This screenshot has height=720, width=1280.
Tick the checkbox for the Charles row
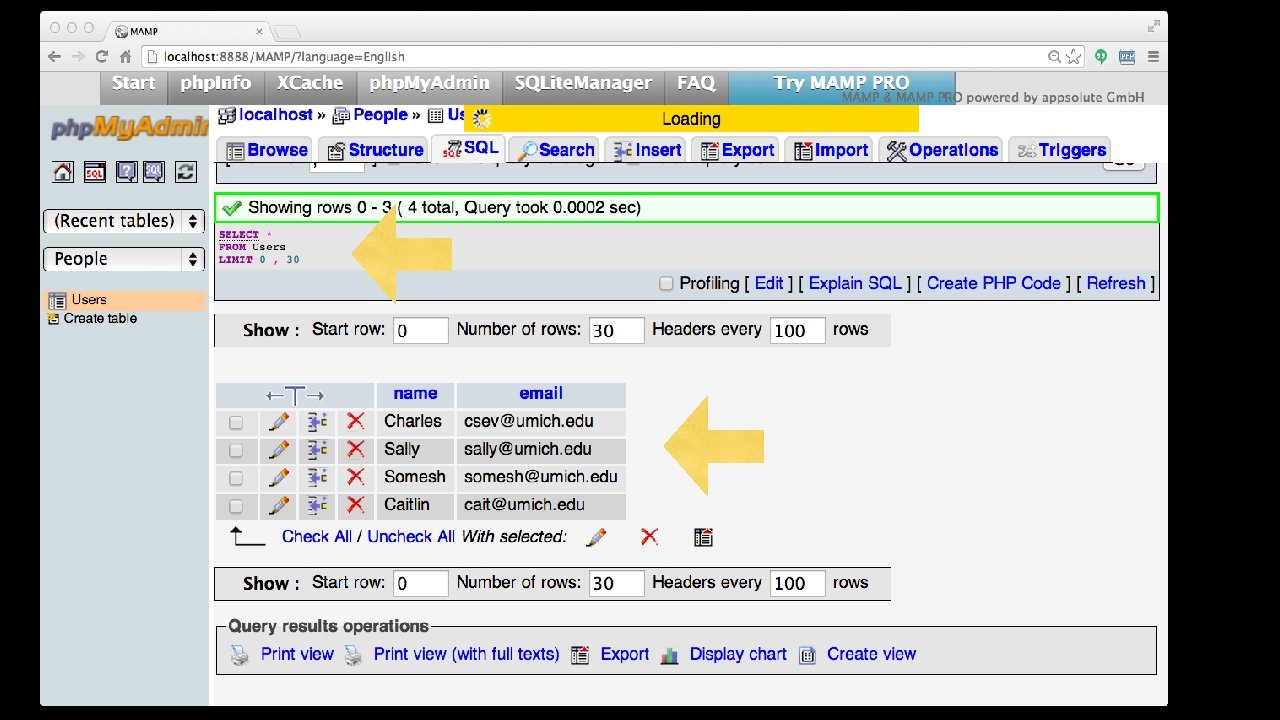(x=236, y=423)
